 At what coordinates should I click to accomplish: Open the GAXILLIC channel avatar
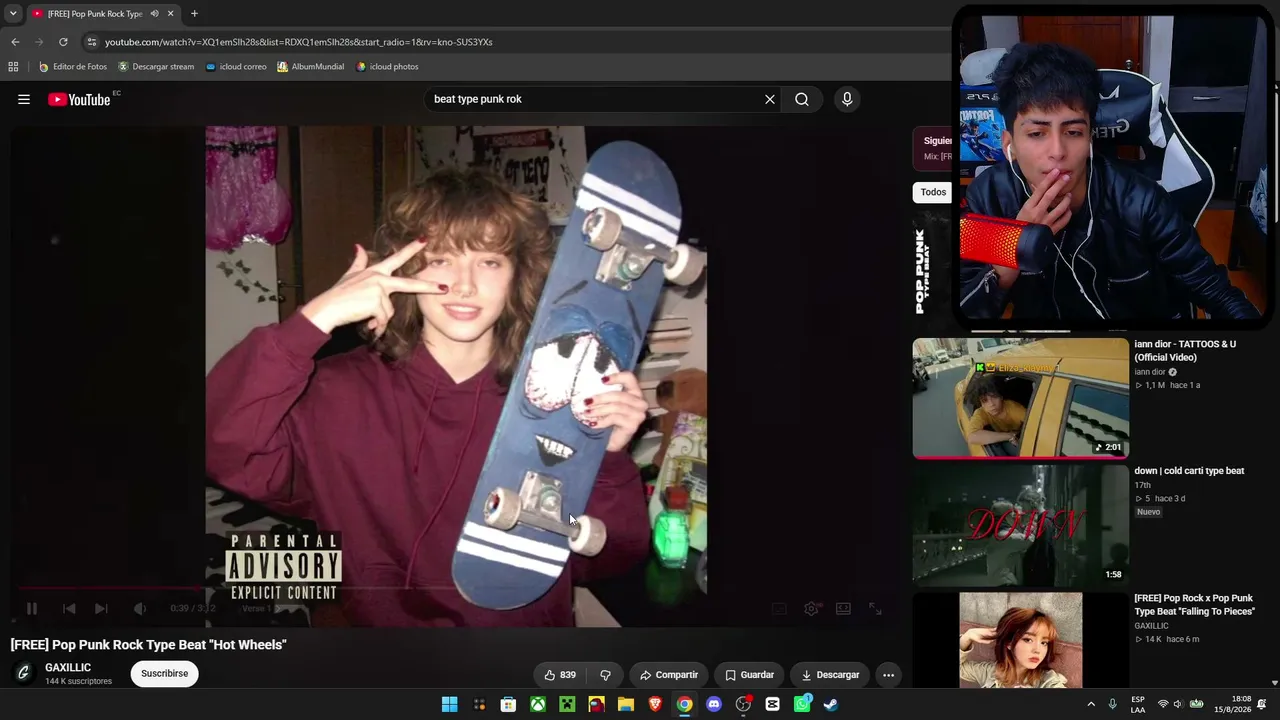(x=24, y=673)
